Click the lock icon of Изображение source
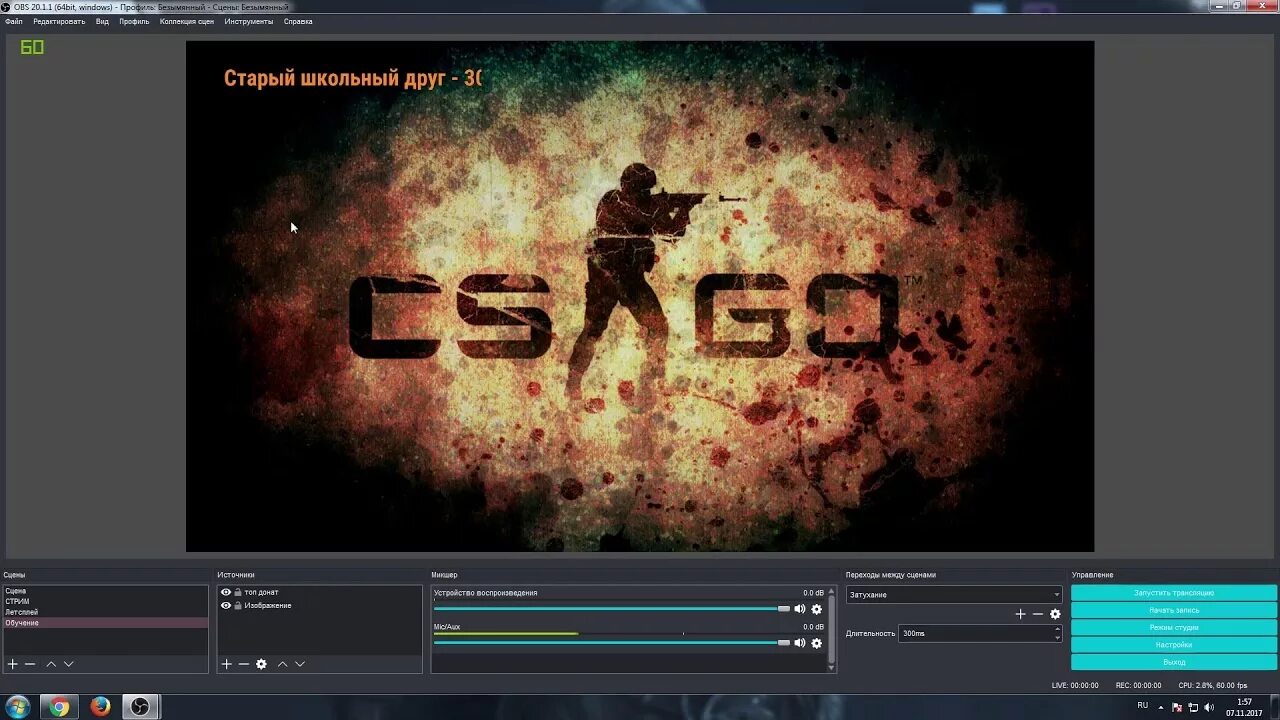This screenshot has width=1280, height=720. point(238,605)
